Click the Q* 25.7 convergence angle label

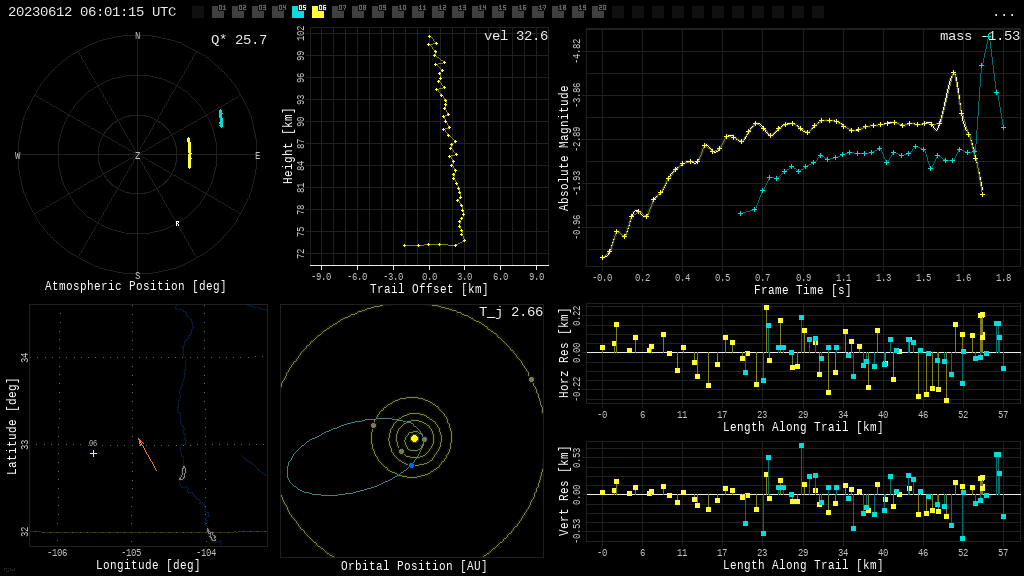pyautogui.click(x=238, y=41)
